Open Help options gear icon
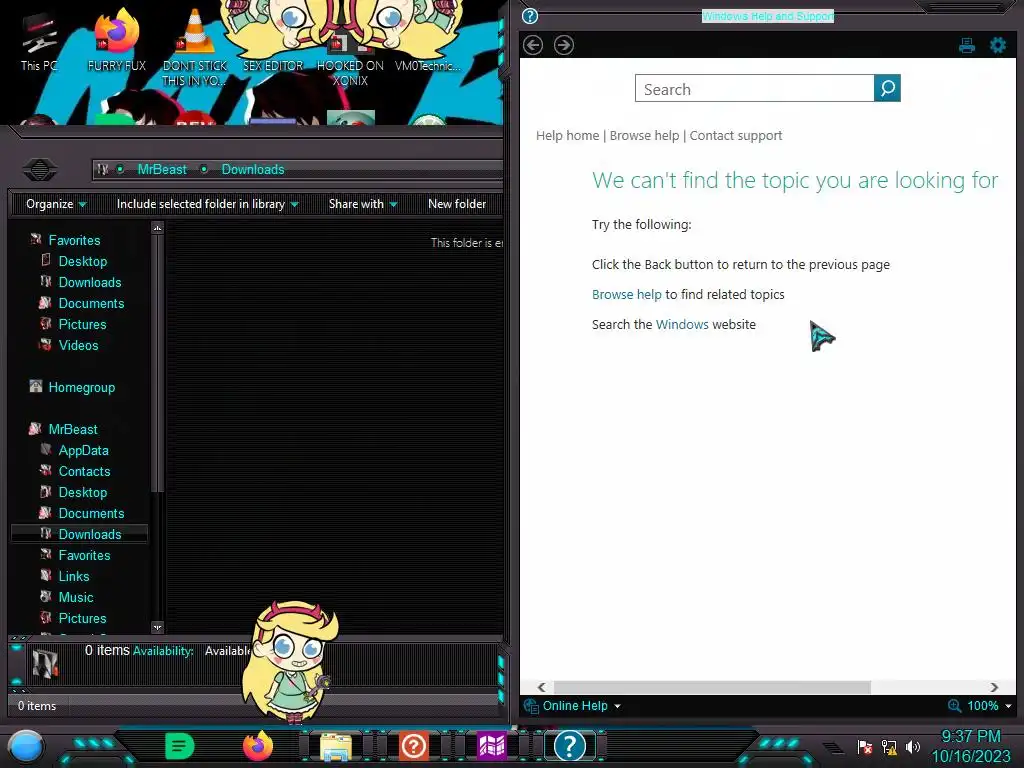The height and width of the screenshot is (768, 1024). tap(998, 45)
